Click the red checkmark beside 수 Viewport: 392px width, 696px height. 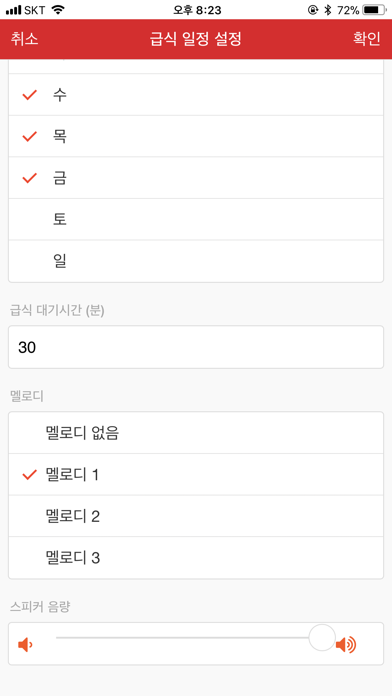click(29, 95)
